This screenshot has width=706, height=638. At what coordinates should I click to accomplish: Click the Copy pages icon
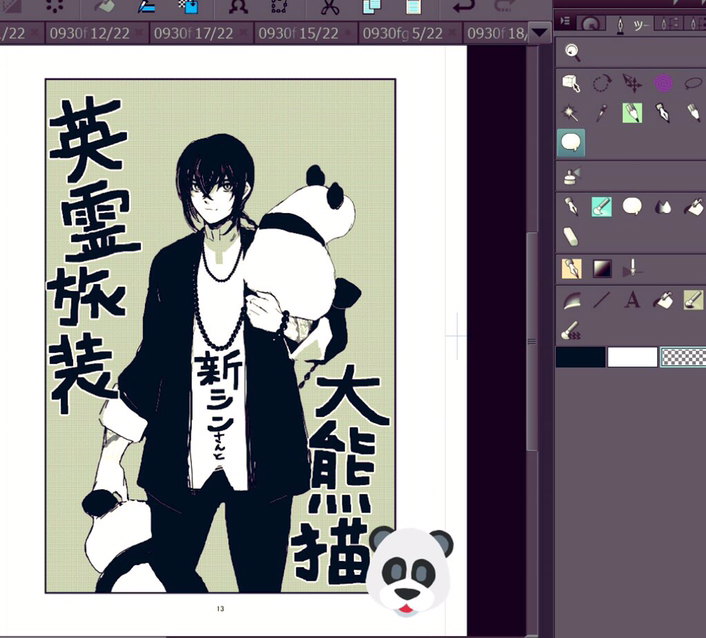click(372, 7)
